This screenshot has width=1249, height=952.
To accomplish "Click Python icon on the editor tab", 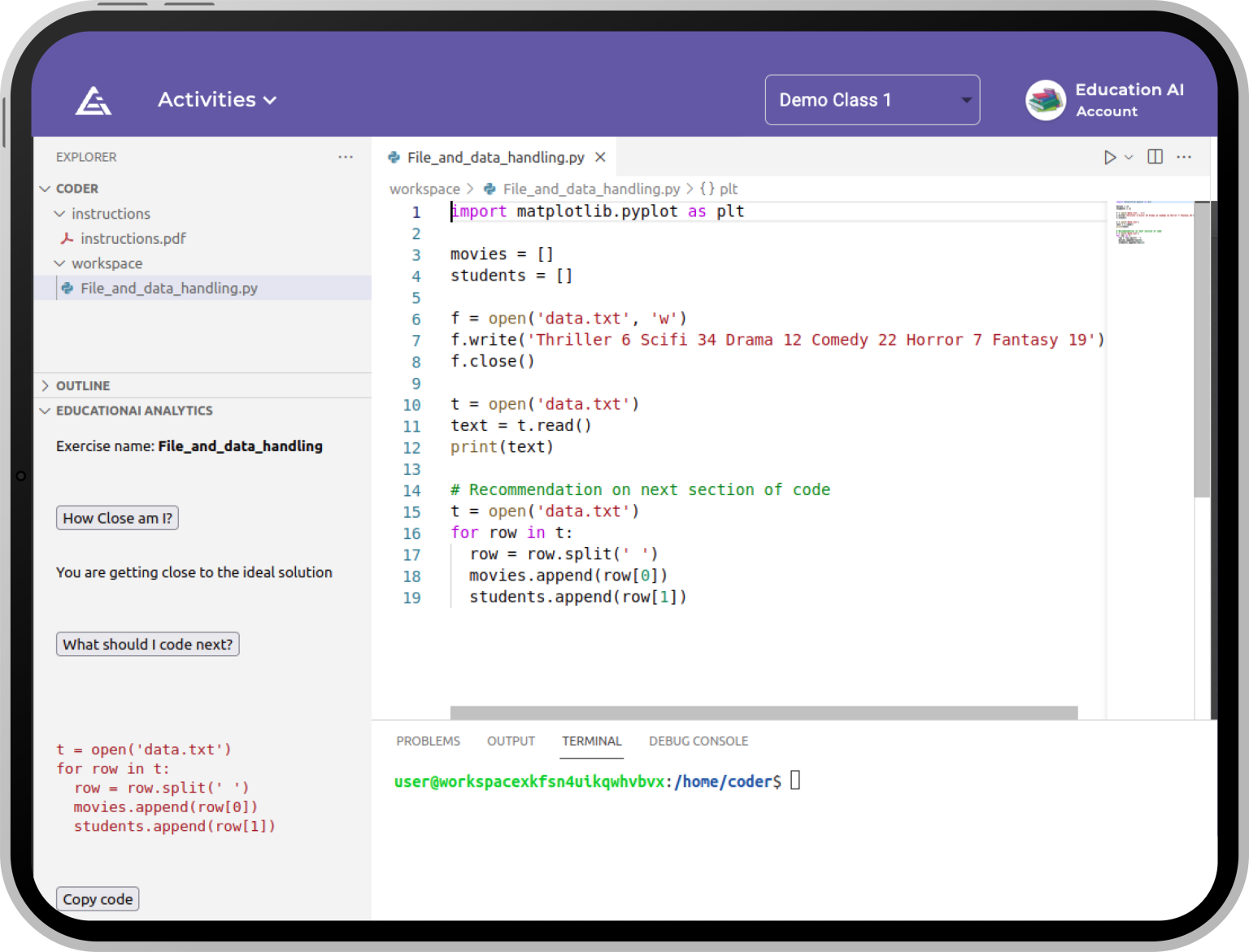I will point(394,157).
